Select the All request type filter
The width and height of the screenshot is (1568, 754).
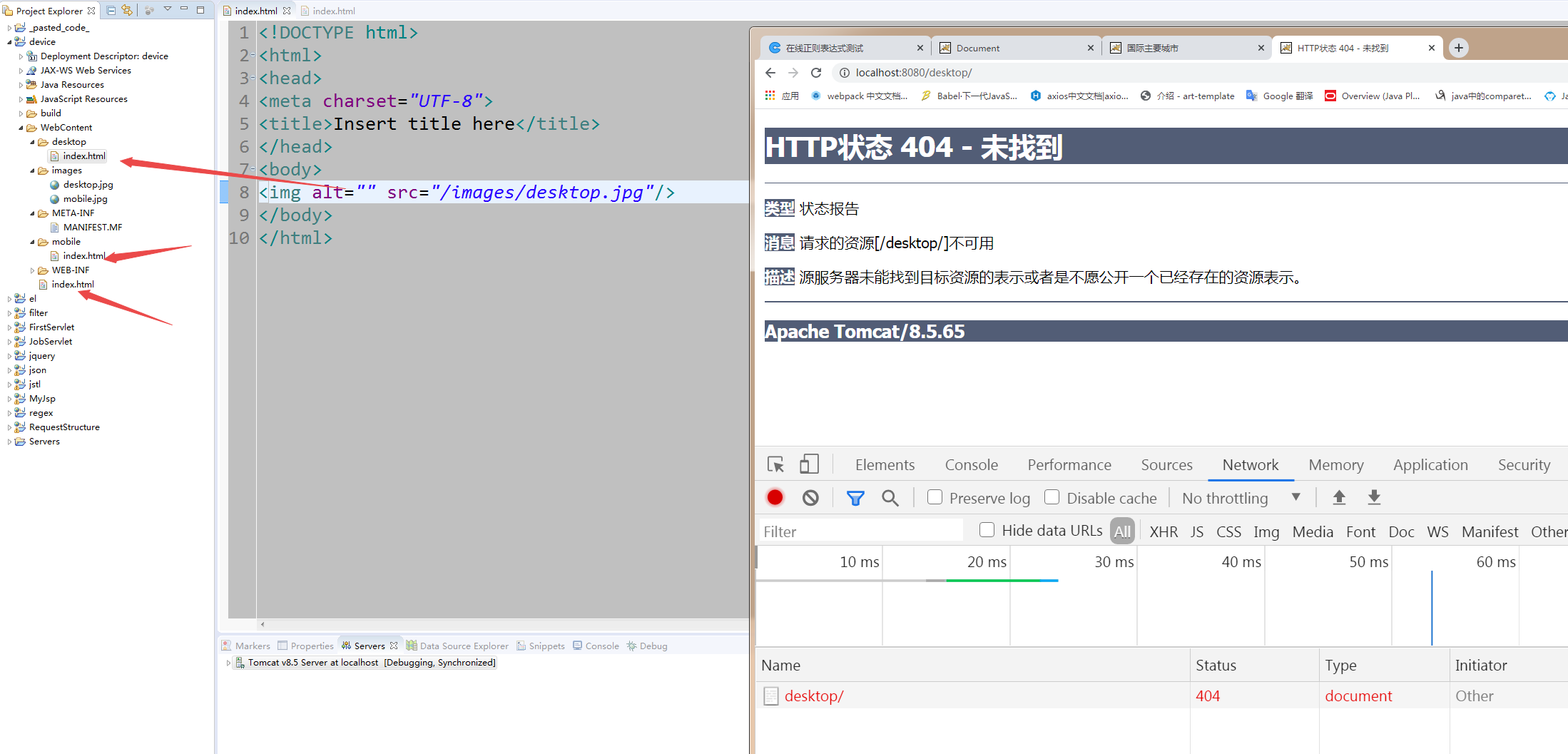click(x=1122, y=531)
